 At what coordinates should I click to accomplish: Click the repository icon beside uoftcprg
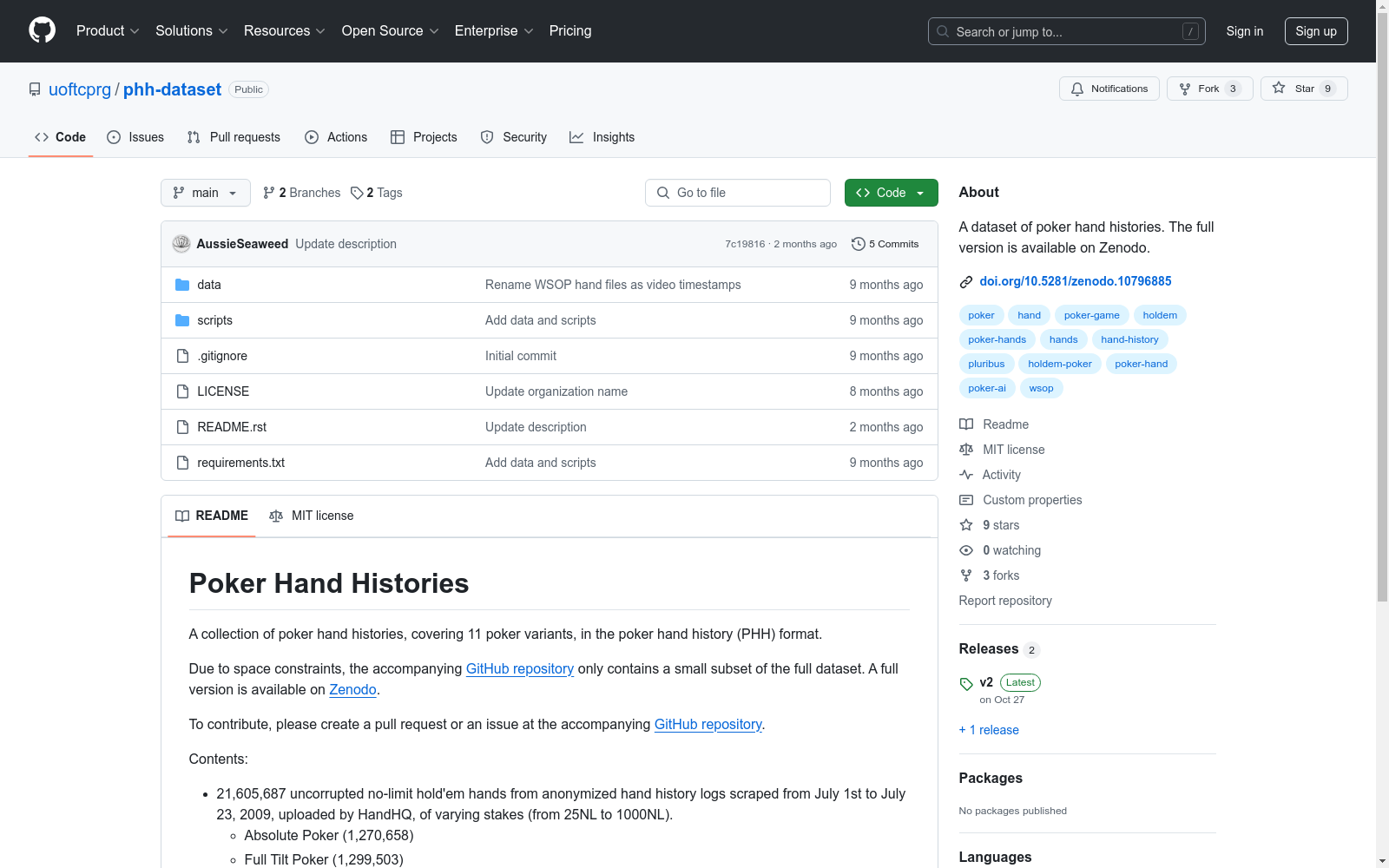coord(35,89)
